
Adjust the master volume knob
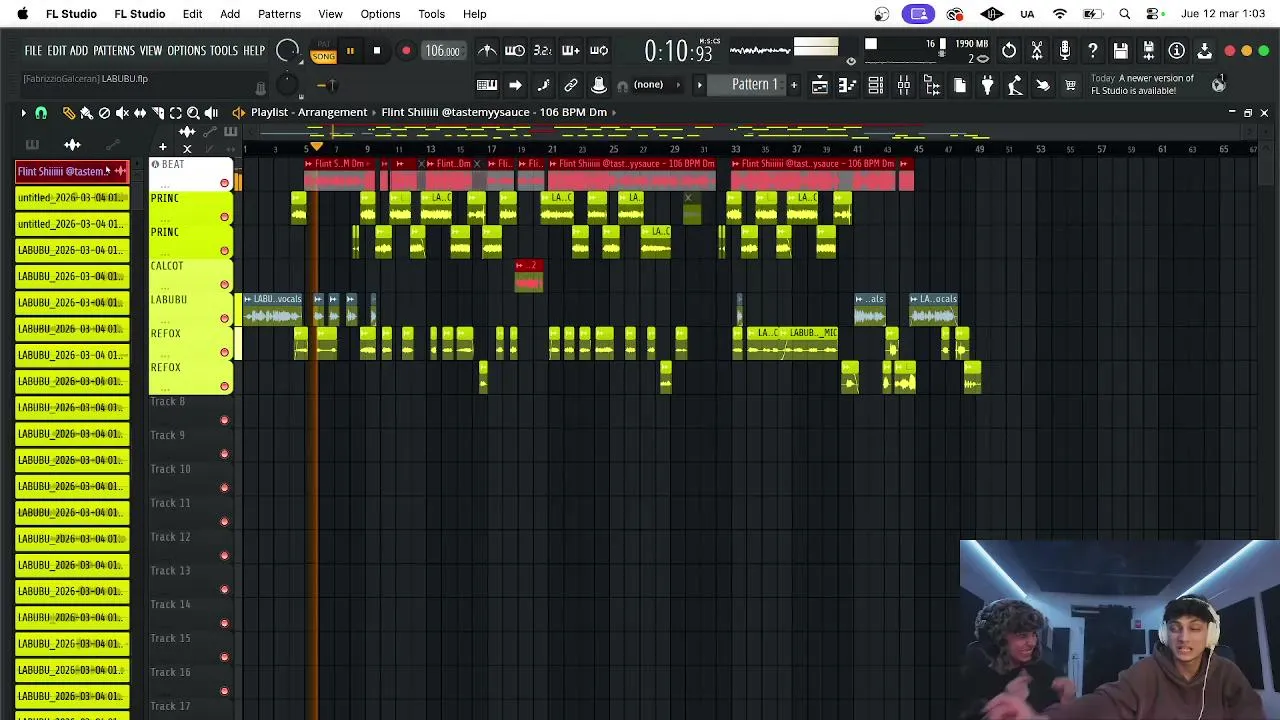click(287, 50)
